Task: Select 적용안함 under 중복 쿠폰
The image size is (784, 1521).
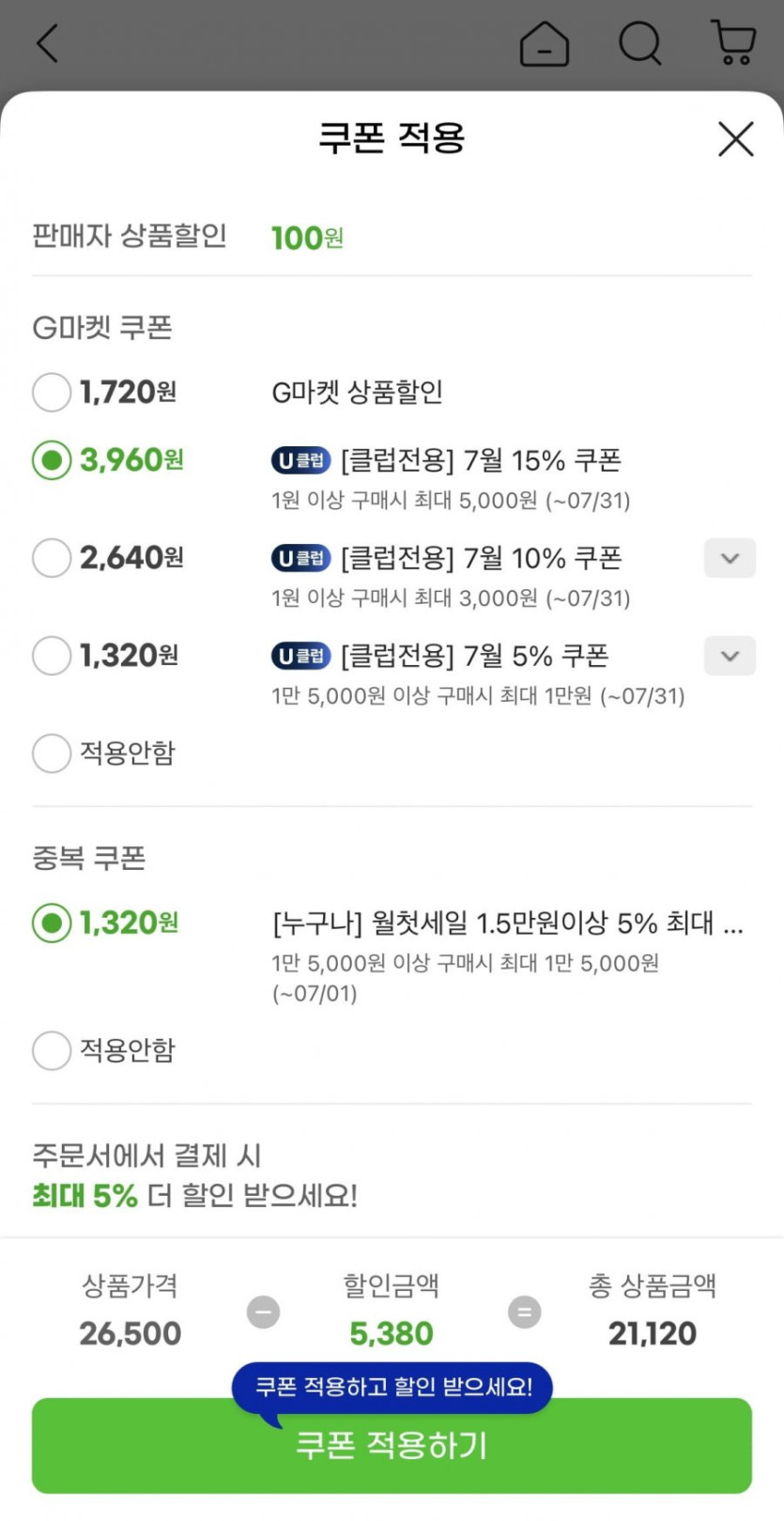Action: [52, 1050]
